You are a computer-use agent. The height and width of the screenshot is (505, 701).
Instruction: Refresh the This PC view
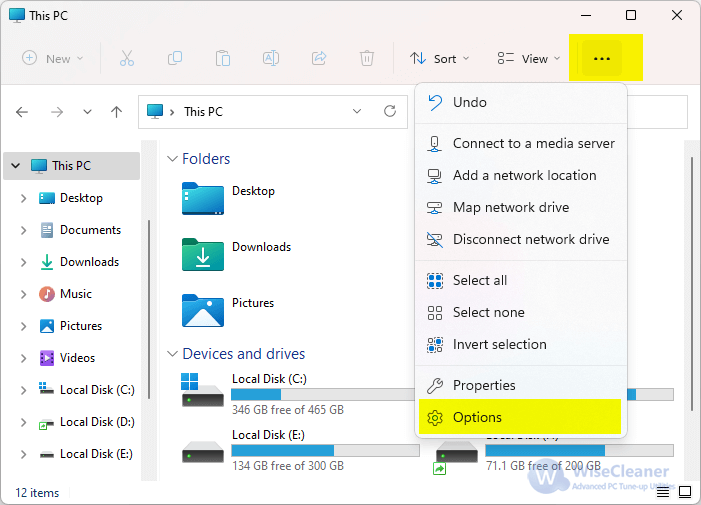point(390,111)
